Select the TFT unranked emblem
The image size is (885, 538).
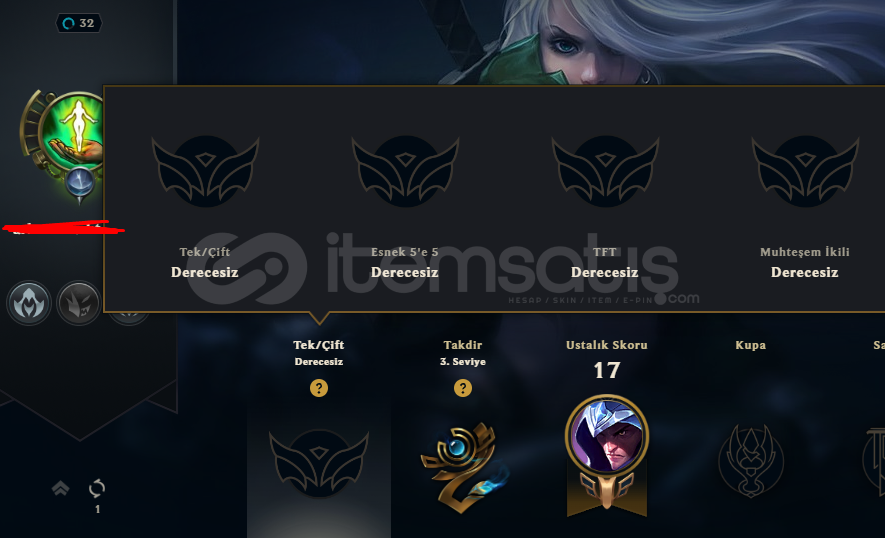(x=605, y=171)
